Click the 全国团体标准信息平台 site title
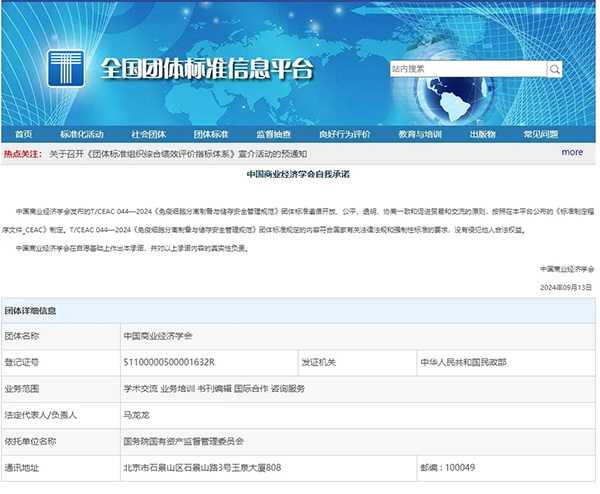Screen dimensions: 600x494 (207, 69)
